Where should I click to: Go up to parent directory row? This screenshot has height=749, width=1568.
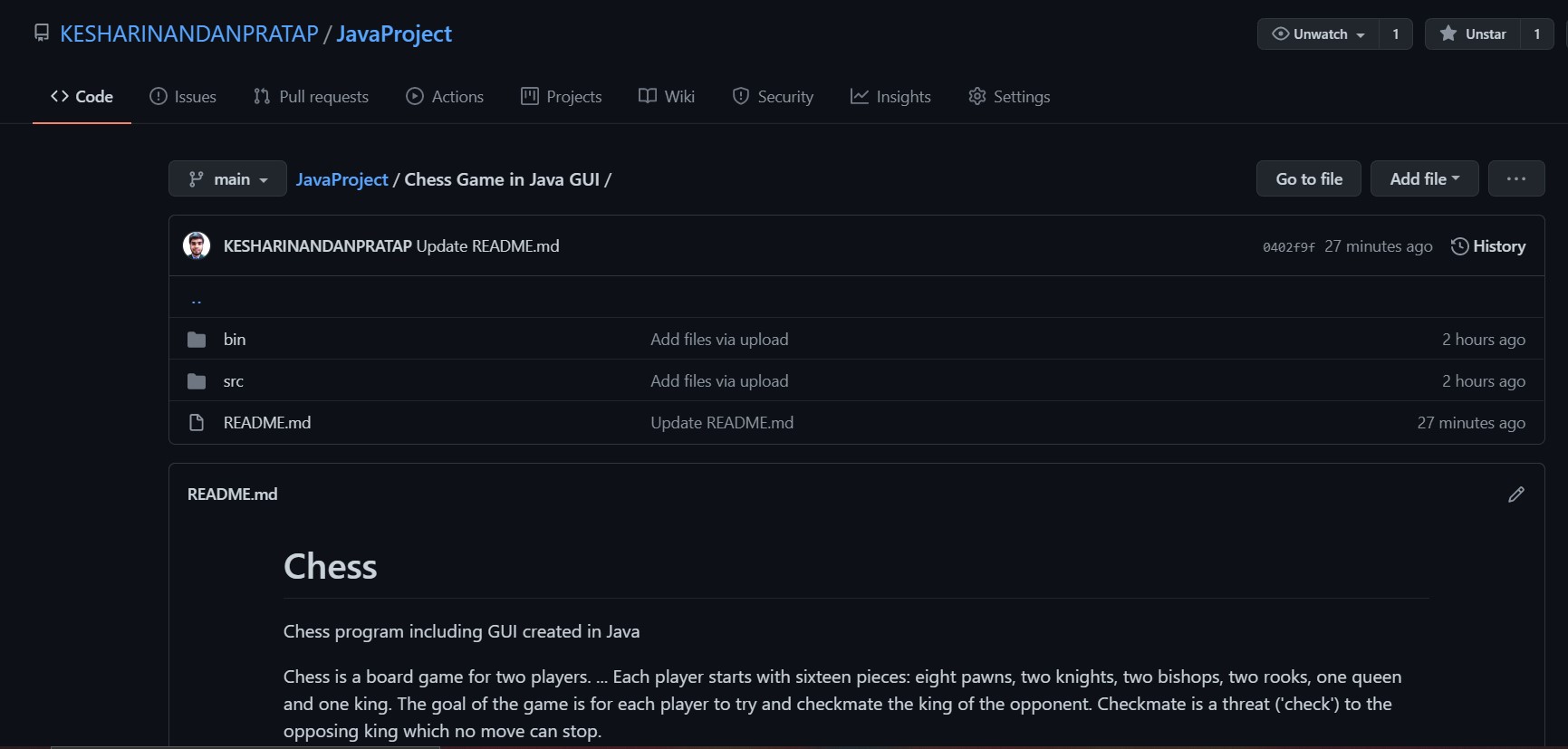pos(197,299)
